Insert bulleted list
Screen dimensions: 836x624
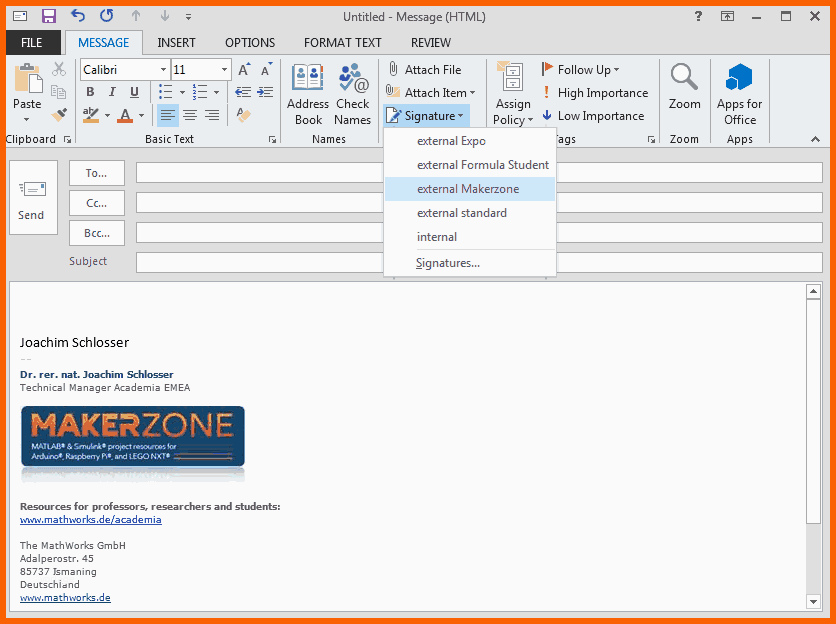(166, 92)
